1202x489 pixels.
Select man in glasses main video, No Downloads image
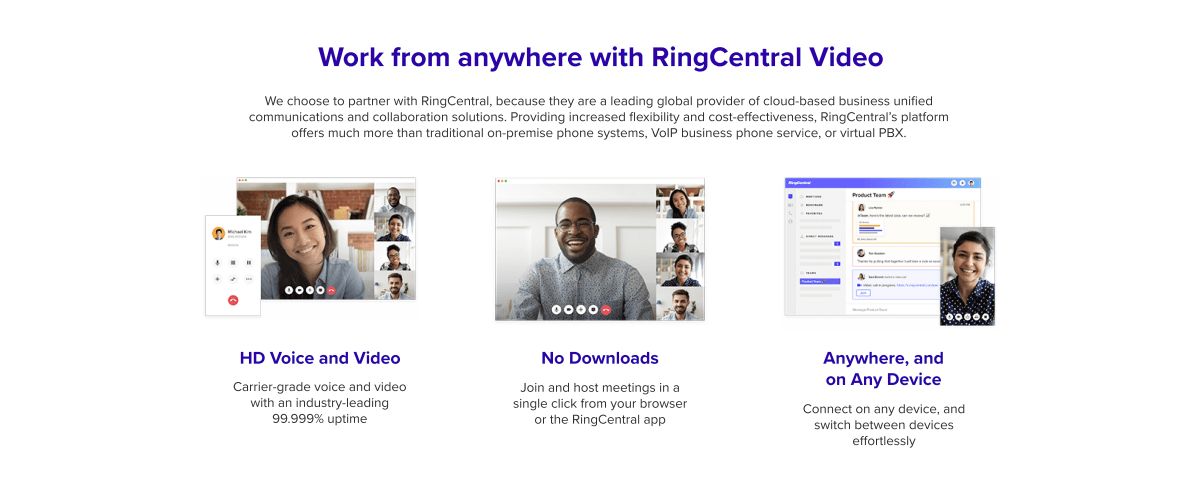point(575,252)
